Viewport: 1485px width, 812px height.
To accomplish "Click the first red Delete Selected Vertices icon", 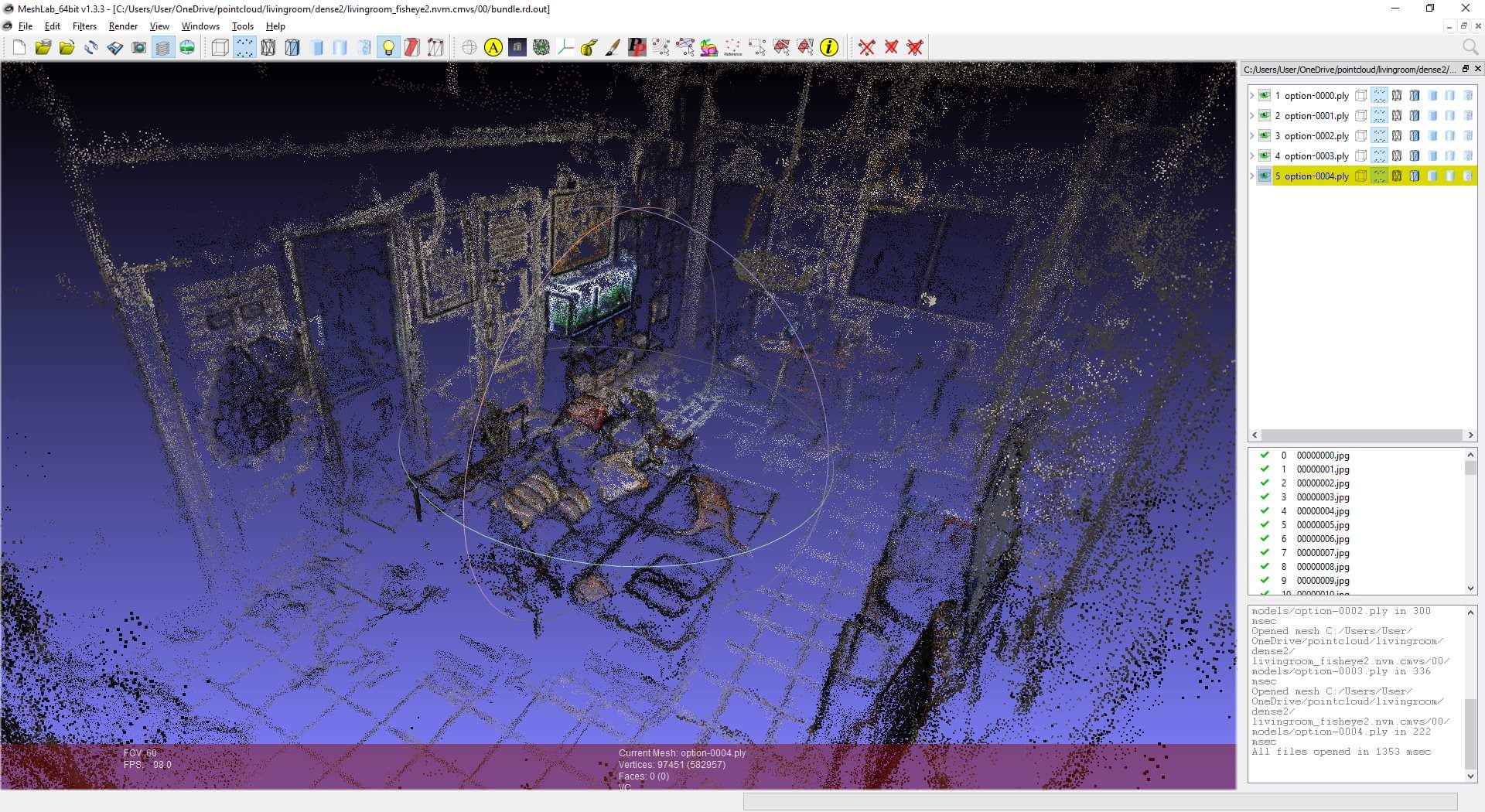I will 867,48.
